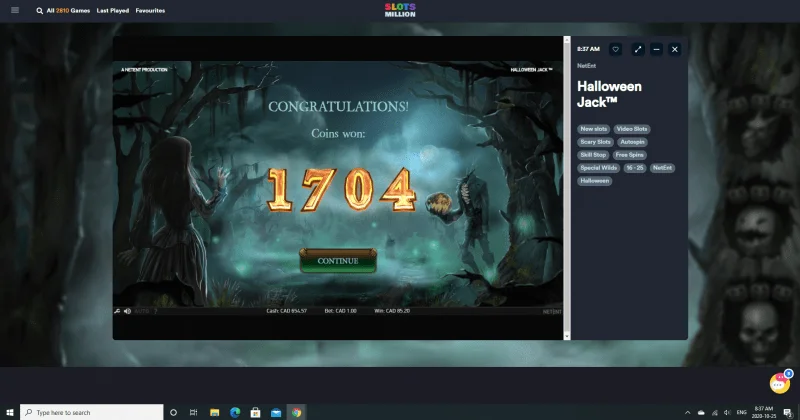The image size is (800, 420).
Task: Open game settings wrench icon
Action: point(117,311)
